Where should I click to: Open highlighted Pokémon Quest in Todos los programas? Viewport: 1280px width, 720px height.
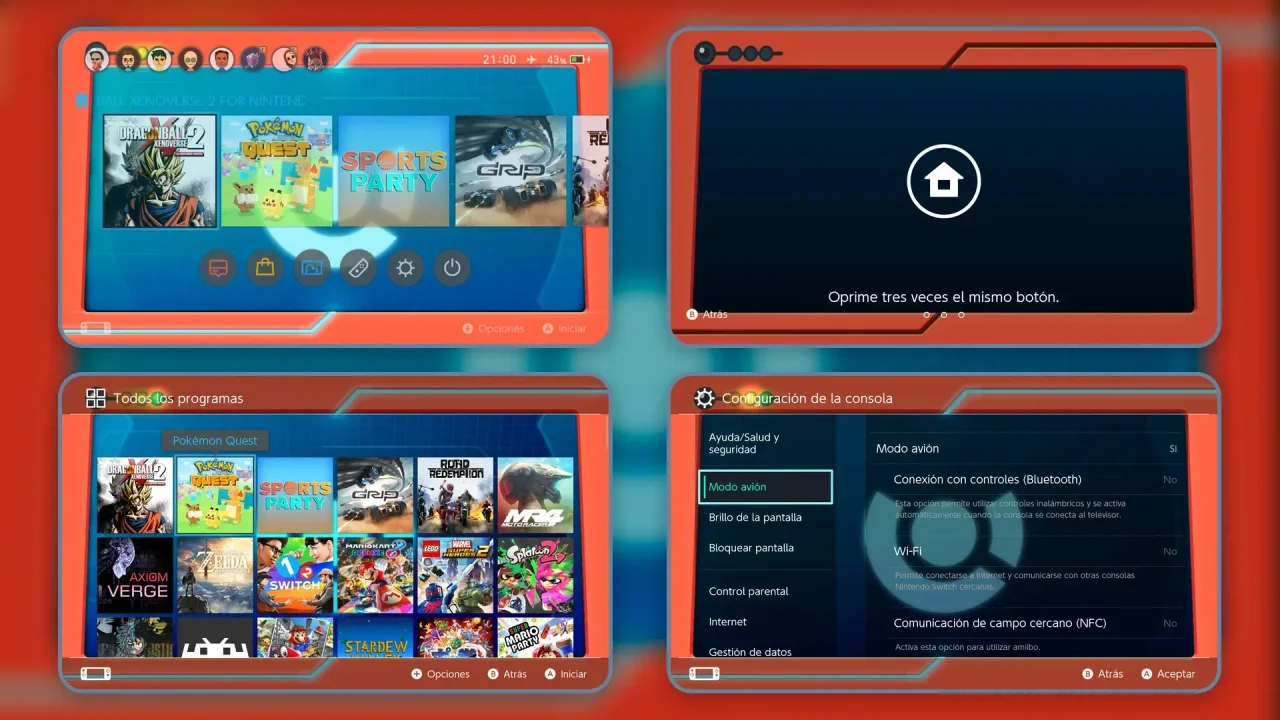pyautogui.click(x=215, y=495)
